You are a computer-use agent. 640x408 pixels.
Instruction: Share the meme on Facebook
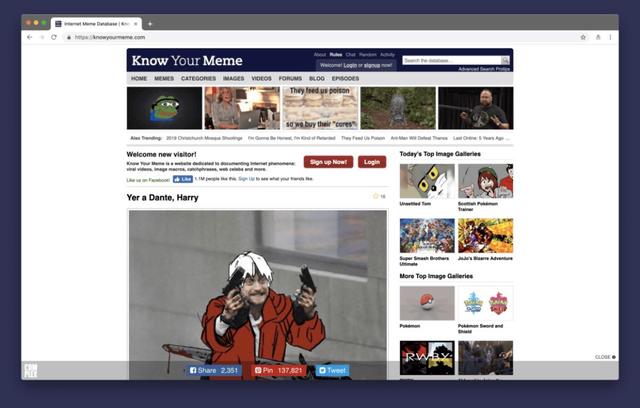(215, 370)
